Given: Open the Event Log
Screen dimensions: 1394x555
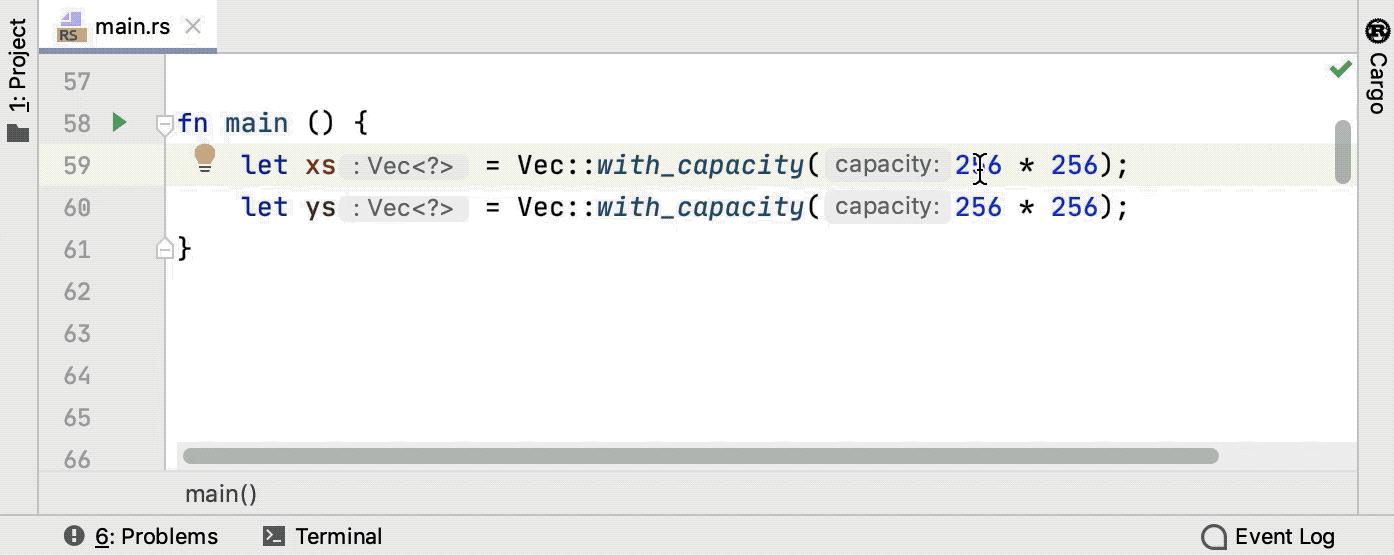Looking at the screenshot, I should (1268, 537).
